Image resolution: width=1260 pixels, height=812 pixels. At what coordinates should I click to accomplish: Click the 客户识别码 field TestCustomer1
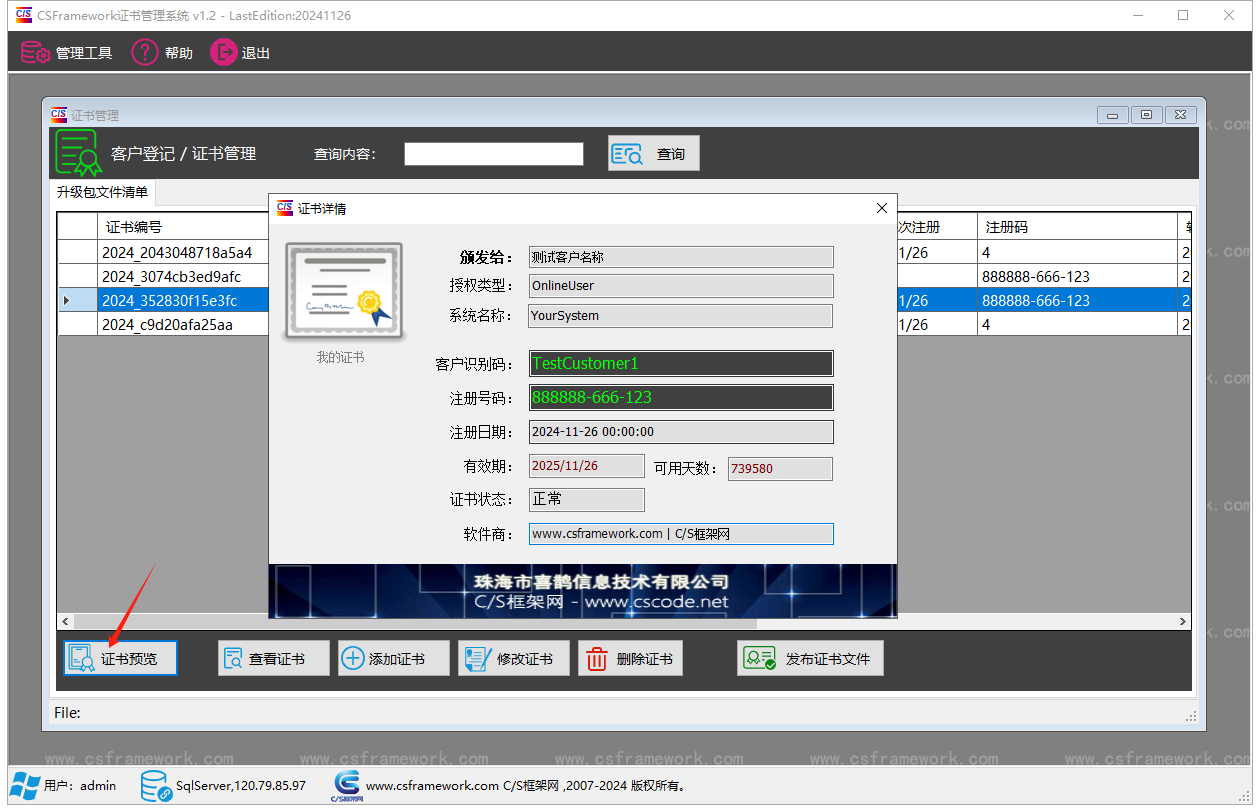tap(681, 364)
